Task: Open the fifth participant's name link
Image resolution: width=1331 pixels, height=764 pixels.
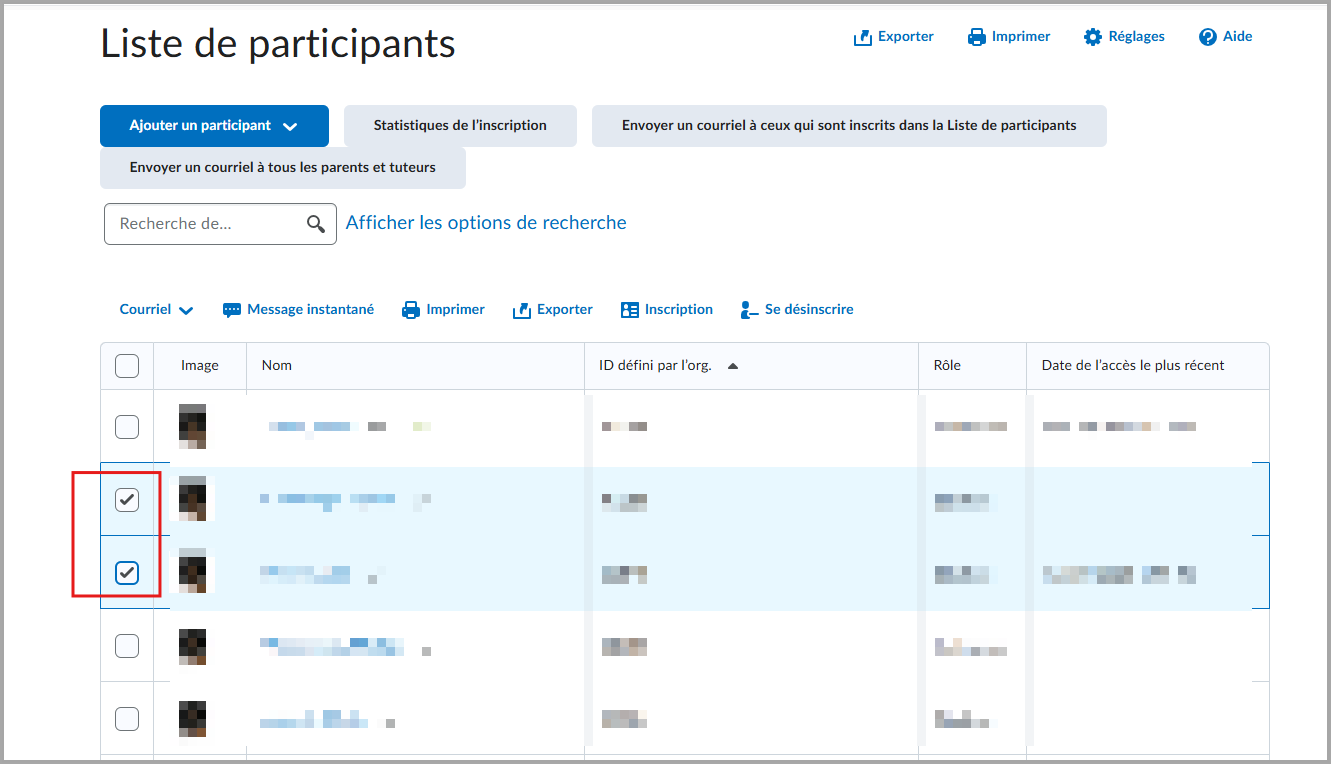Action: point(327,720)
